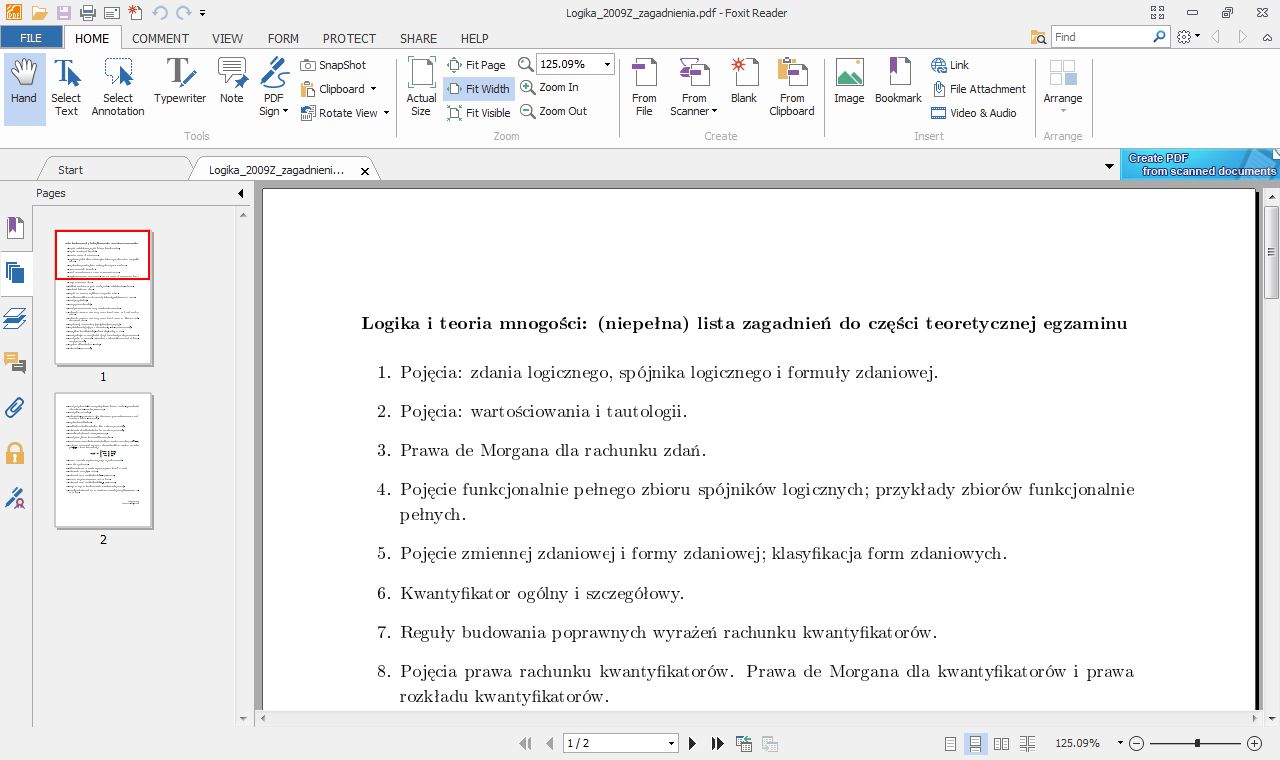Expand the zoom percentage dropdown
Screen dimensions: 1280x760
point(606,65)
